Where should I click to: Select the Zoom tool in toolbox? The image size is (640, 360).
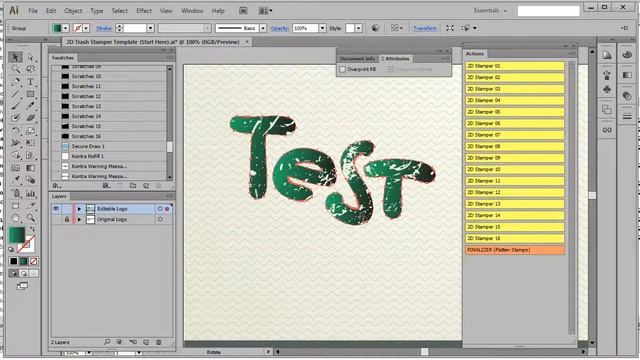click(31, 218)
